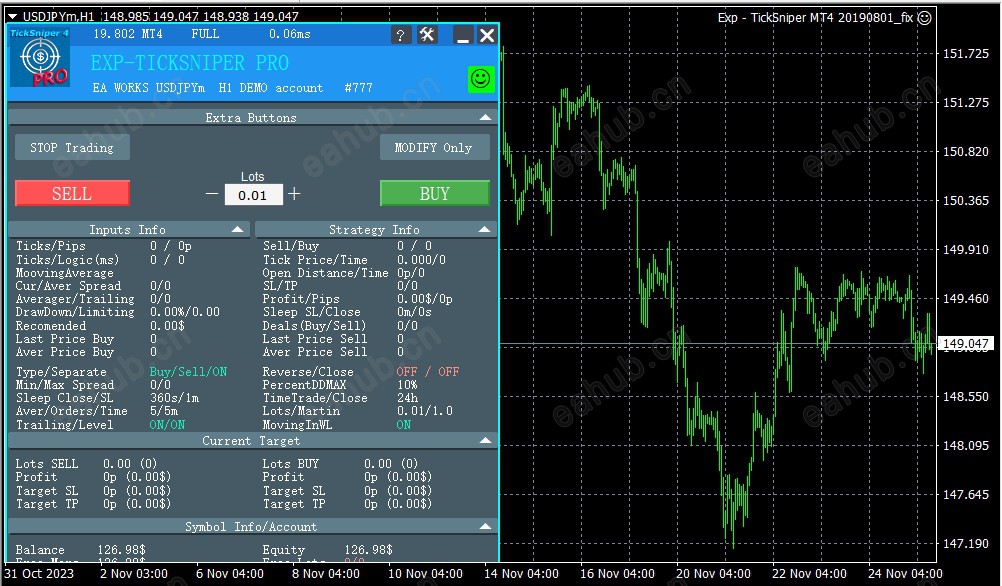Click the 'EA WORKS USDJPYm' status text
The height and width of the screenshot is (586, 1002).
click(148, 88)
